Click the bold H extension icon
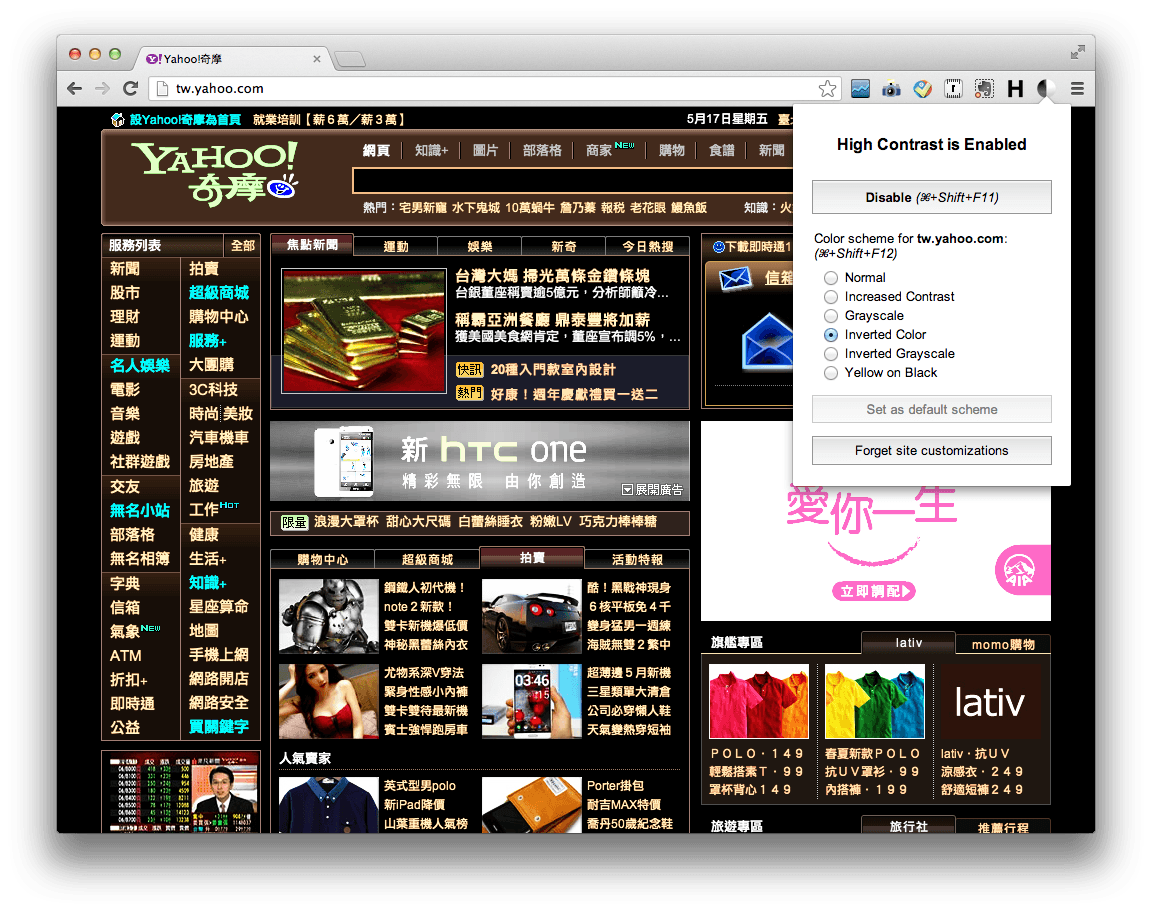The image size is (1152, 912). (x=1015, y=89)
